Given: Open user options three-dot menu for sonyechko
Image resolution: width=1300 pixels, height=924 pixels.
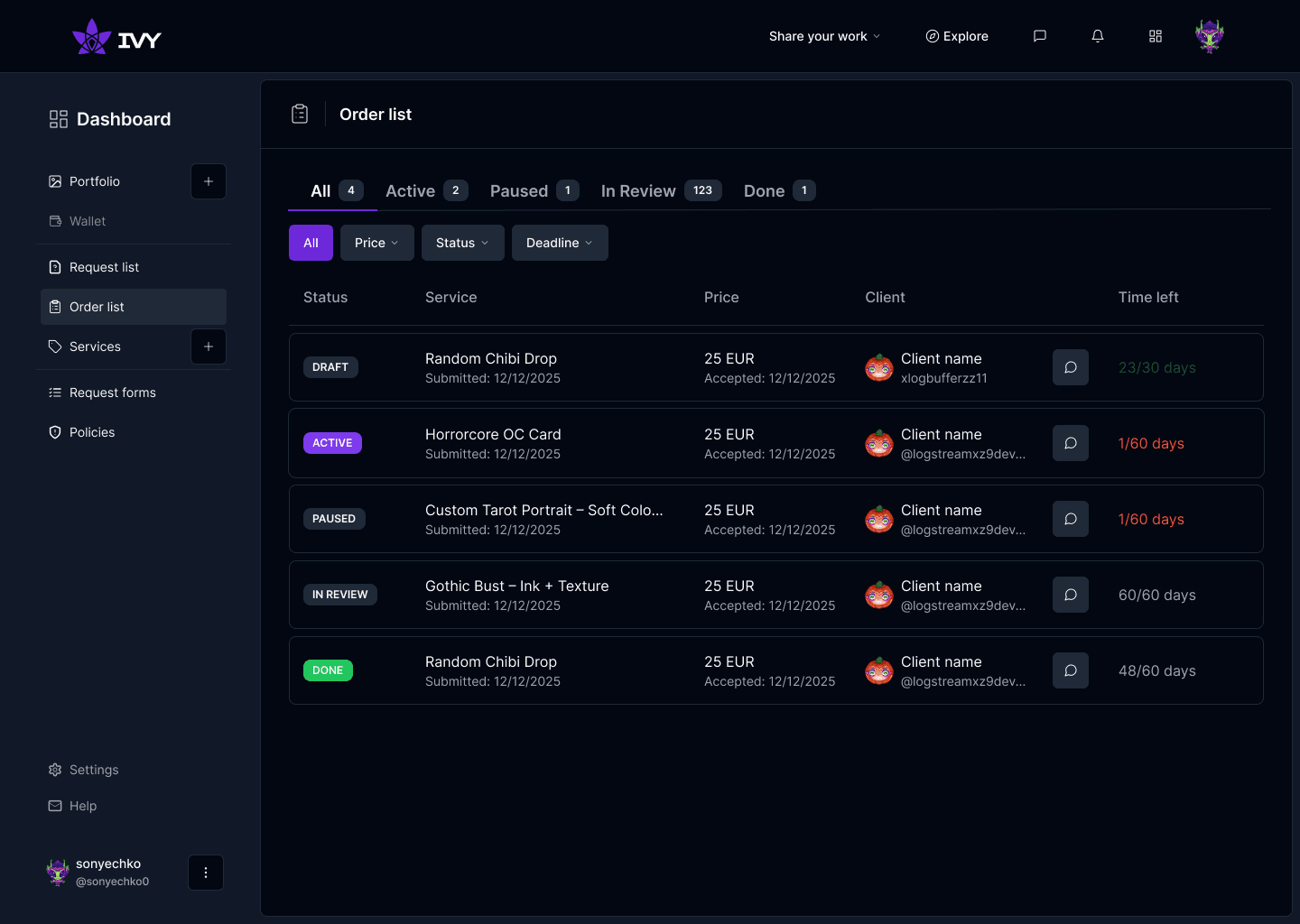Looking at the screenshot, I should click(206, 873).
